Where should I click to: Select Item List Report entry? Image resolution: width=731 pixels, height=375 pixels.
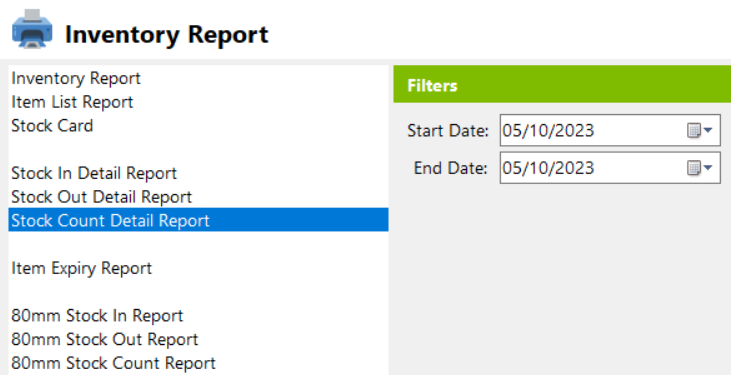[72, 102]
